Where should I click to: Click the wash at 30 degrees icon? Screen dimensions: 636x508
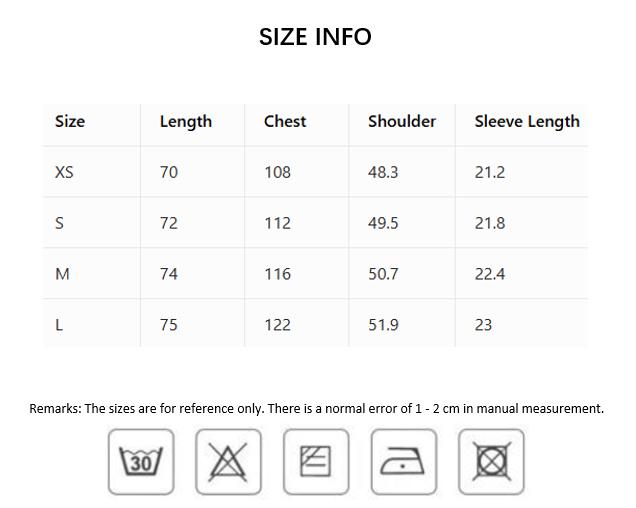coord(141,462)
